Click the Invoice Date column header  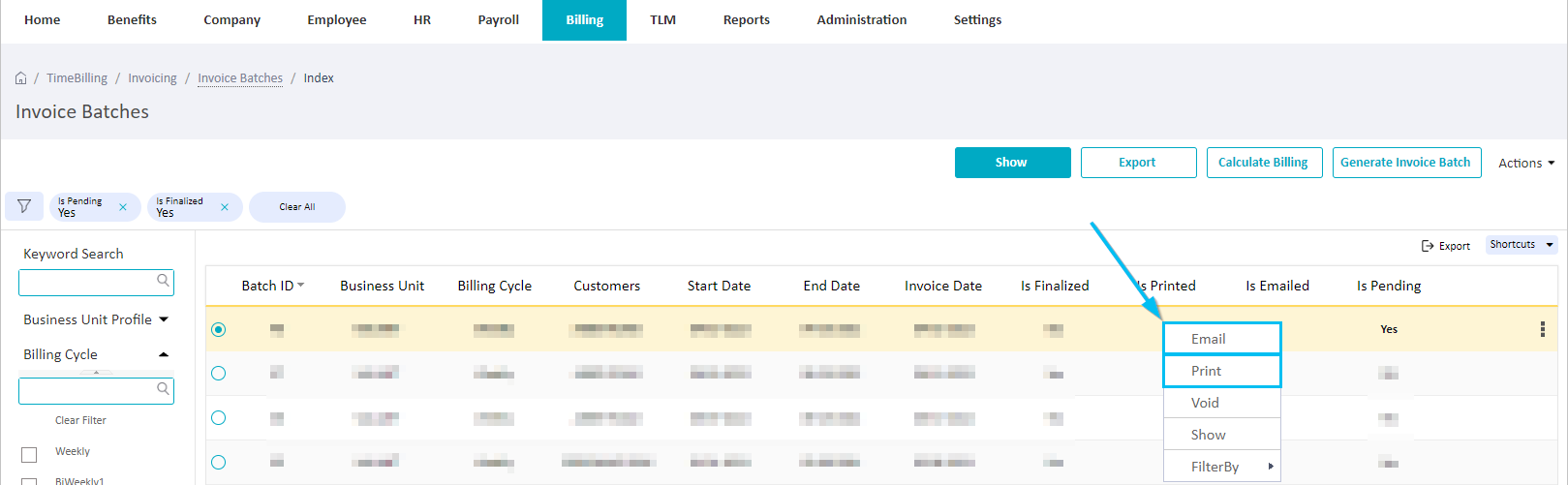pyautogui.click(x=943, y=286)
